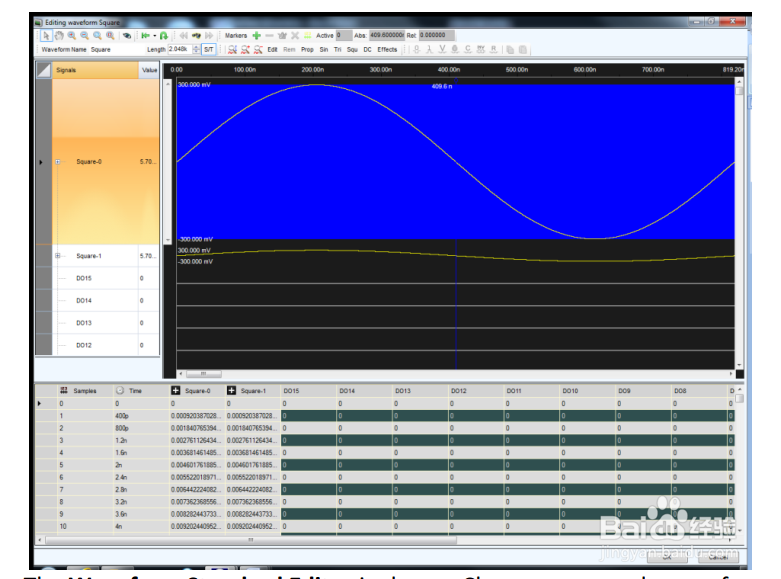Click the Rem toolbar button
The height and width of the screenshot is (579, 781).
pyautogui.click(x=289, y=49)
